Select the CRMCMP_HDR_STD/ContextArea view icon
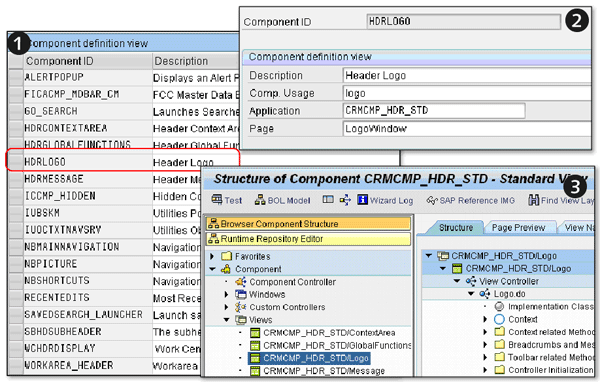This screenshot has width=600, height=382. click(x=255, y=333)
